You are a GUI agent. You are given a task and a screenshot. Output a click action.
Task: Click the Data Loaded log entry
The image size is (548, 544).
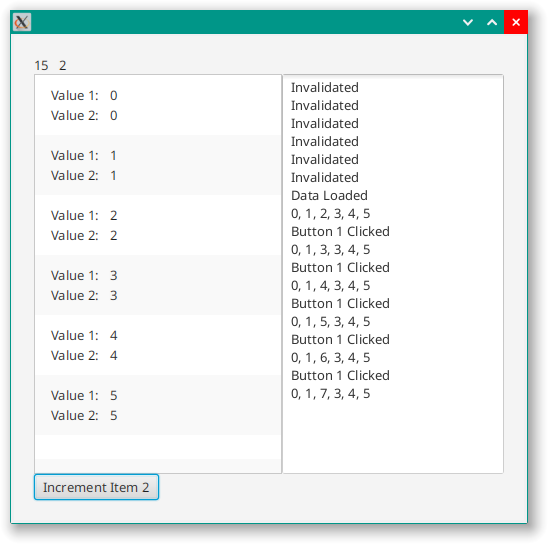coord(329,195)
